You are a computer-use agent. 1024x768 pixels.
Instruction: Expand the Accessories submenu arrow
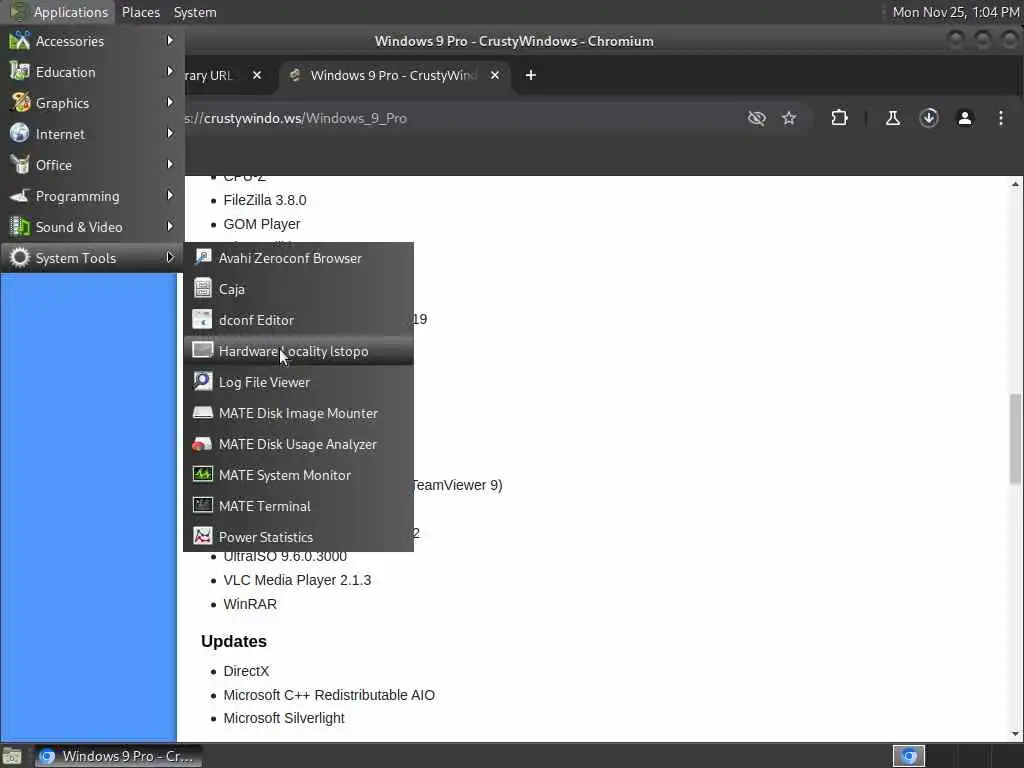(x=170, y=40)
